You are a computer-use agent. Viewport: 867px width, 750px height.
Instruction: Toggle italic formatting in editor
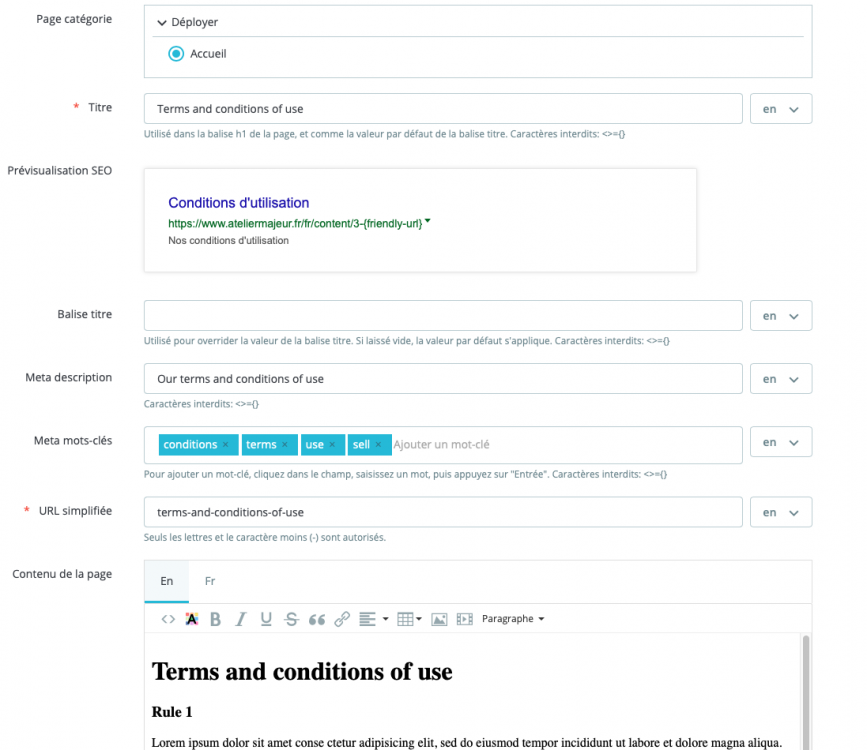click(x=241, y=619)
